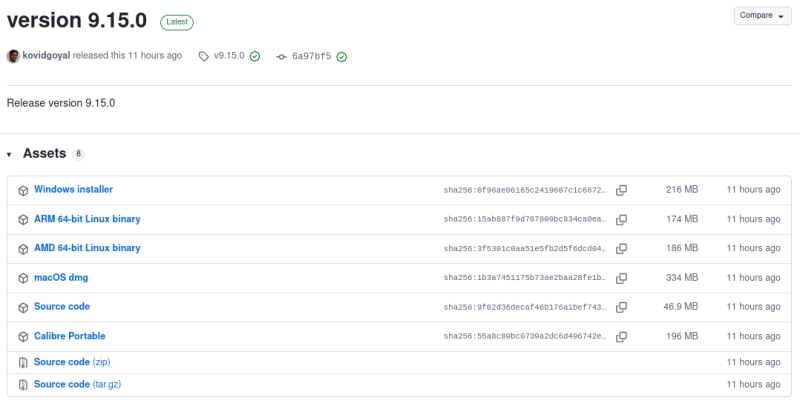Click the Windows installer '11 hours ago' timestamp

pyautogui.click(x=754, y=190)
